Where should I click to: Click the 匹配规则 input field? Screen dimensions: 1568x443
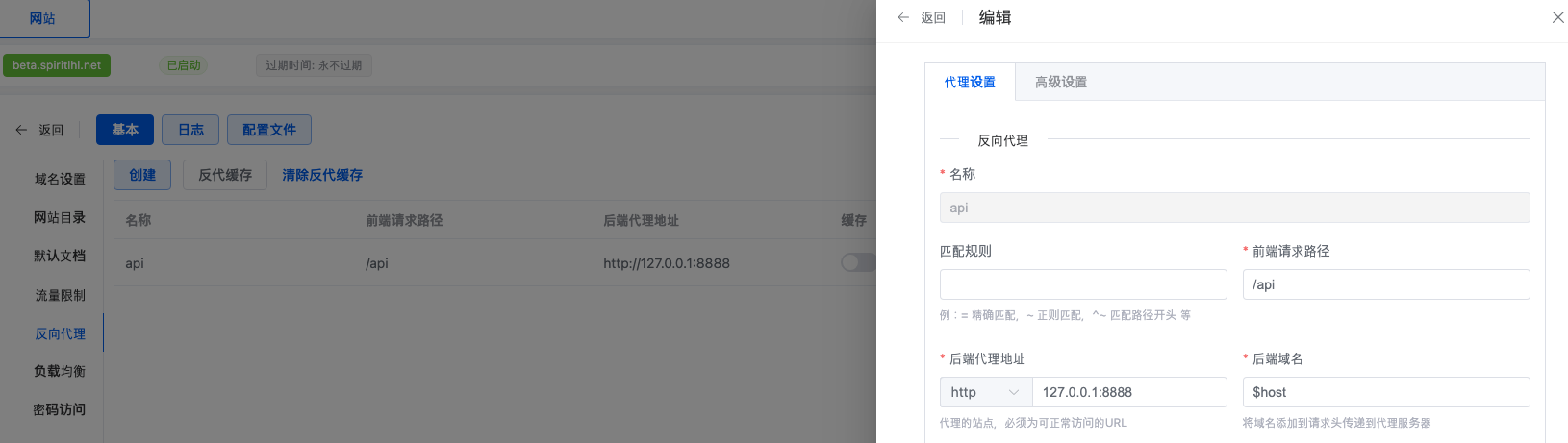click(1083, 284)
